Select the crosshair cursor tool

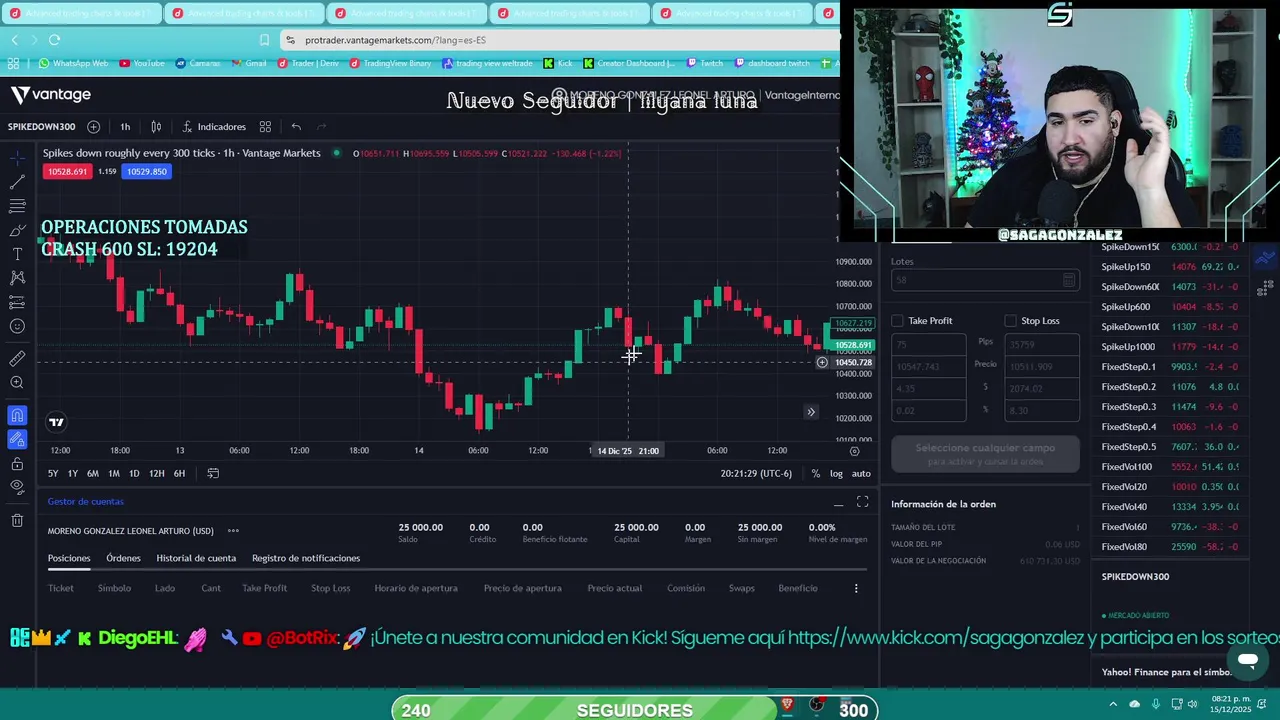pyautogui.click(x=17, y=158)
